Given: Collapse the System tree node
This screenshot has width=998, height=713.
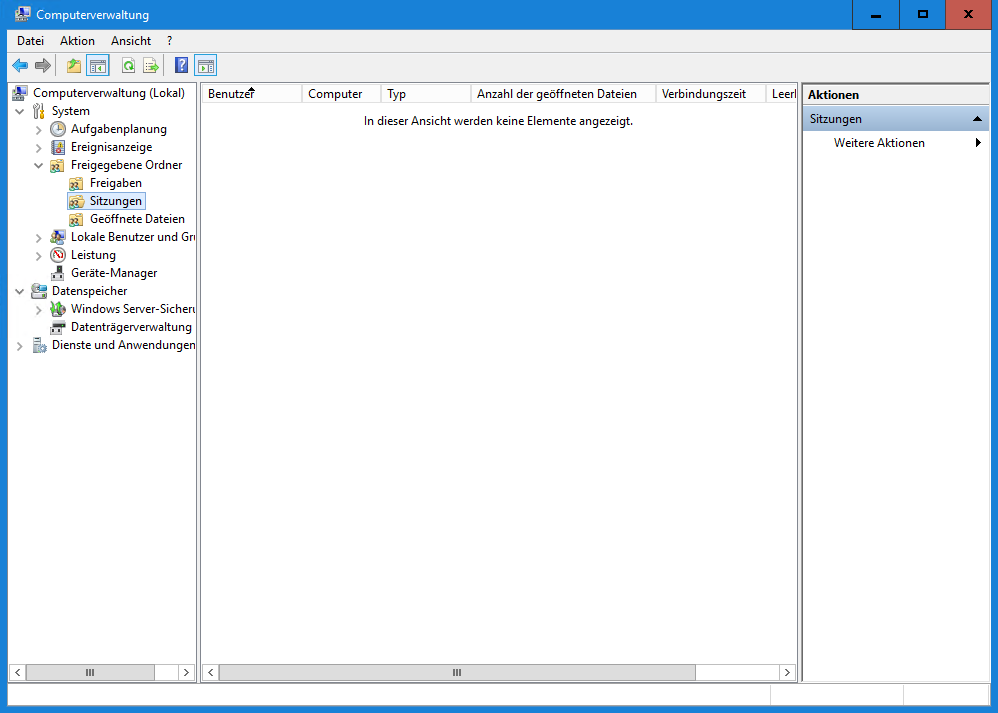Looking at the screenshot, I should [20, 111].
